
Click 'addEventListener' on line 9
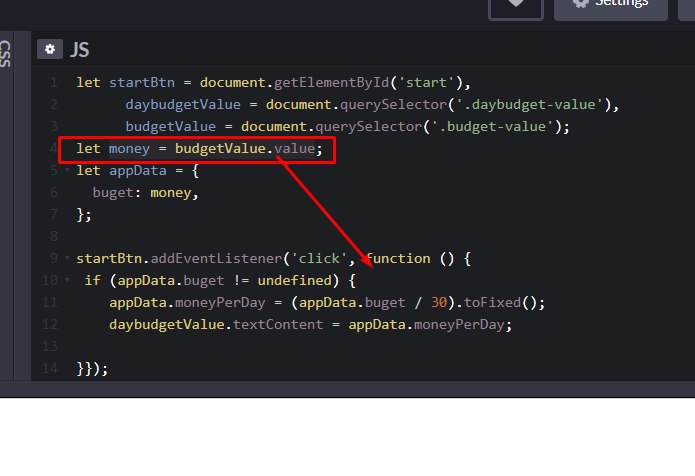tap(216, 258)
